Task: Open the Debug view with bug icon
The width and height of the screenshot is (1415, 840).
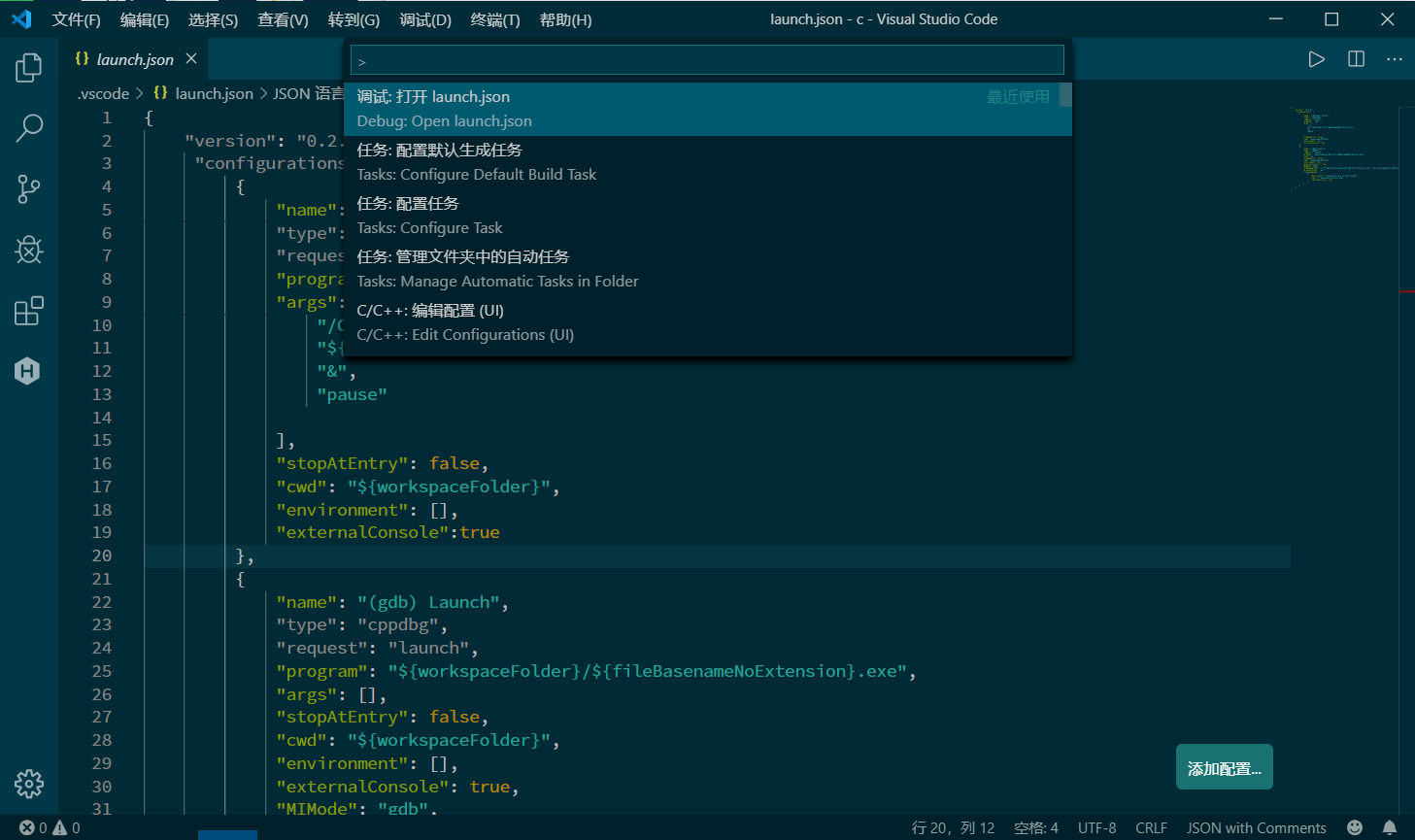Action: (x=29, y=251)
